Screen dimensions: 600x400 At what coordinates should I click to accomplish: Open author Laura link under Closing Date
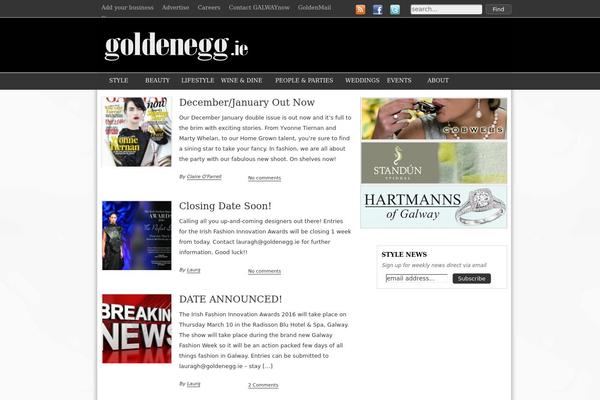click(x=194, y=270)
